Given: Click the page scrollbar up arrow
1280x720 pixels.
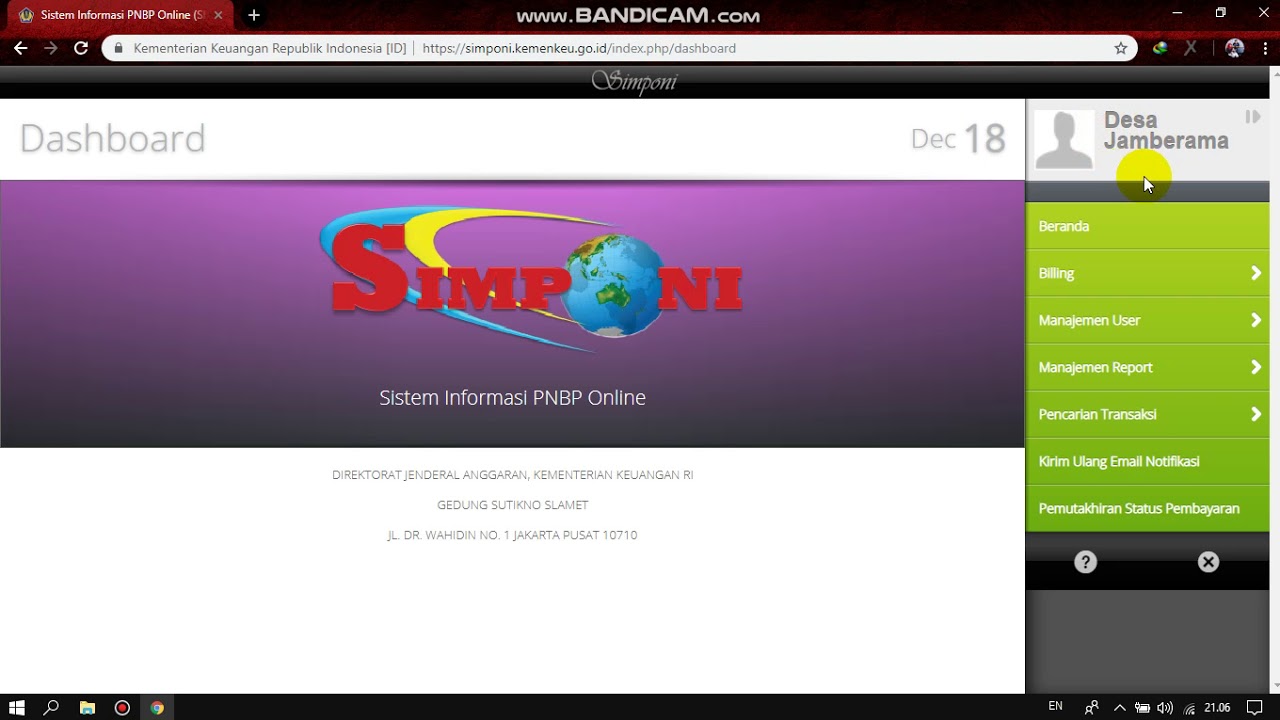Looking at the screenshot, I should [1274, 73].
